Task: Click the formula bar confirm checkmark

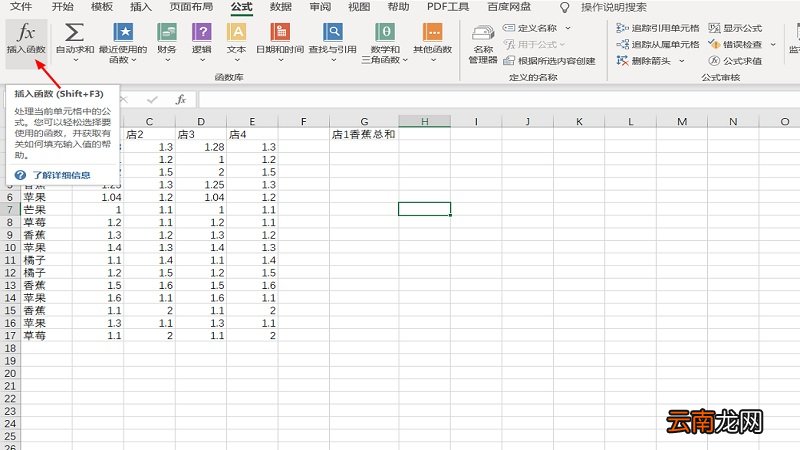Action: [152, 99]
